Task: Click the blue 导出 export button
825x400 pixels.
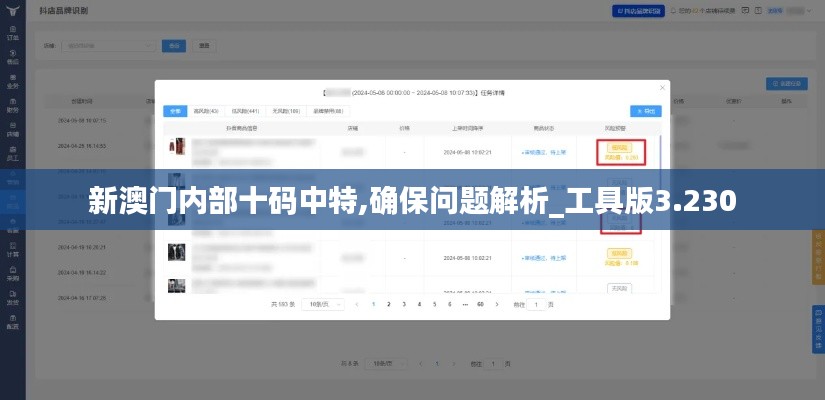Action: click(645, 111)
